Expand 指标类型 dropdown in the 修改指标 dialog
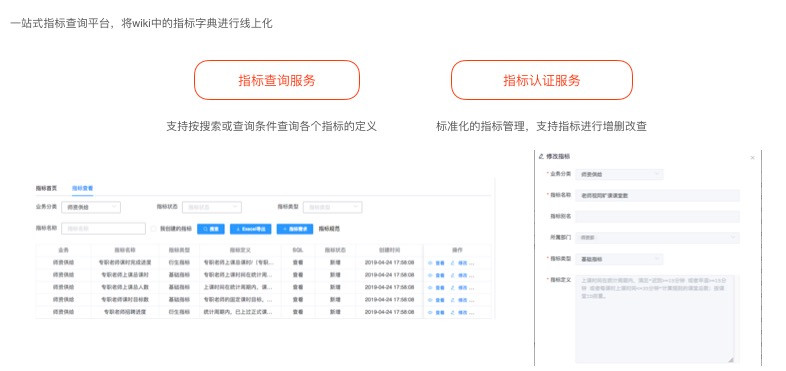Viewport: 786px width, 371px height. [619, 259]
